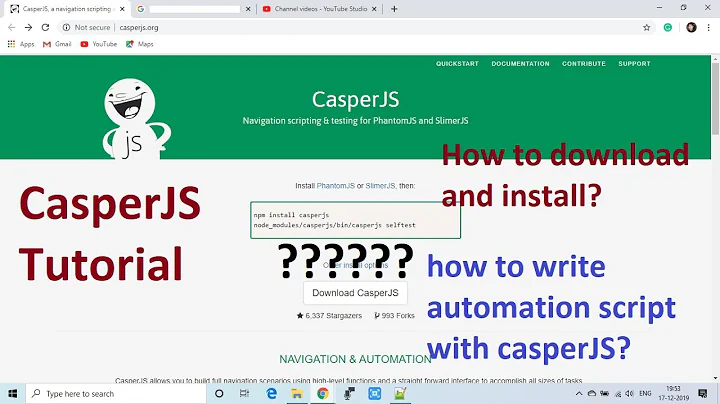Image resolution: width=720 pixels, height=404 pixels.
Task: Open the green editor taskbar app
Action: pyautogui.click(x=400, y=393)
